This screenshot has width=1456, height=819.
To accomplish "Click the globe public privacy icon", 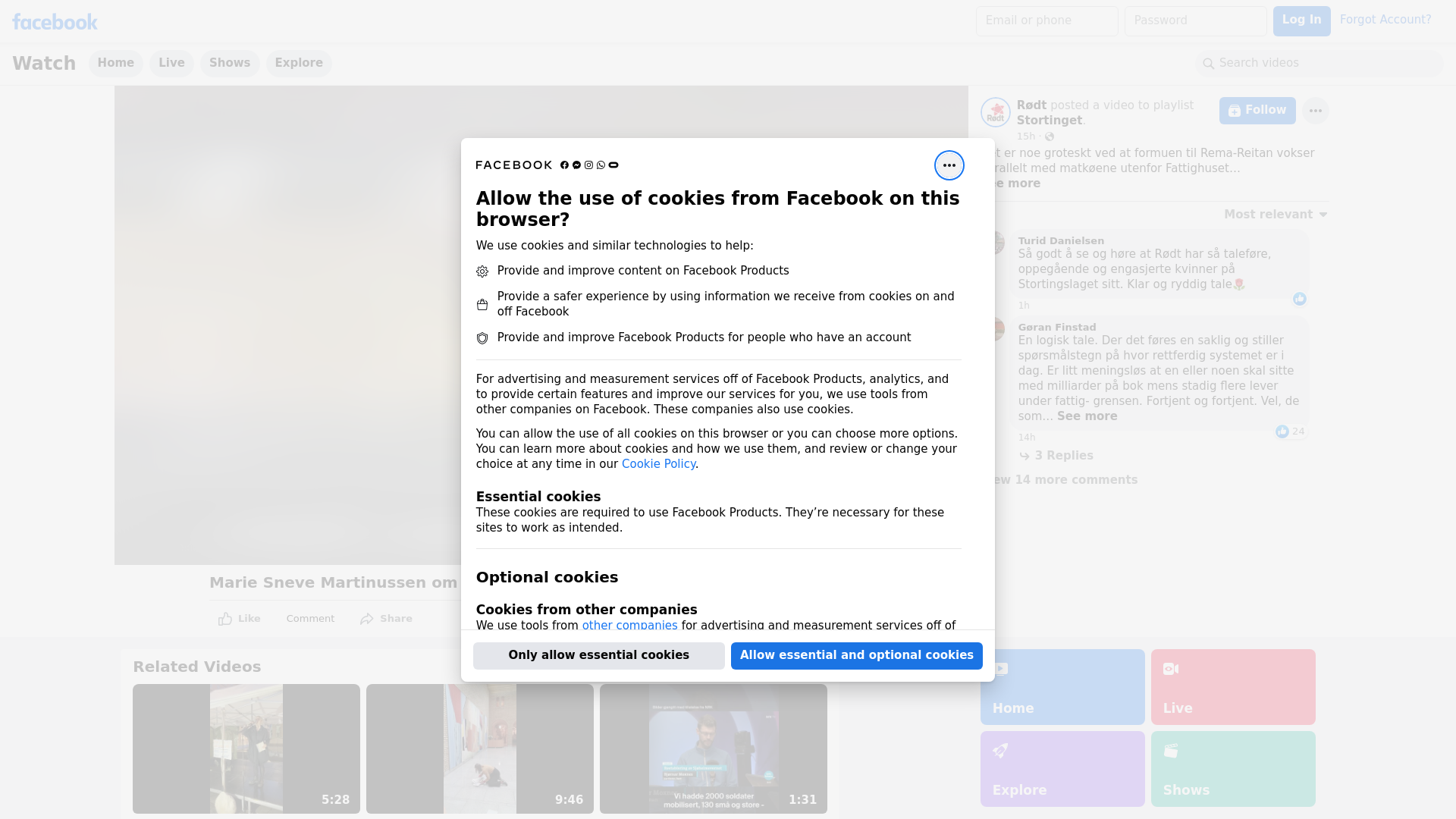I will (1050, 136).
